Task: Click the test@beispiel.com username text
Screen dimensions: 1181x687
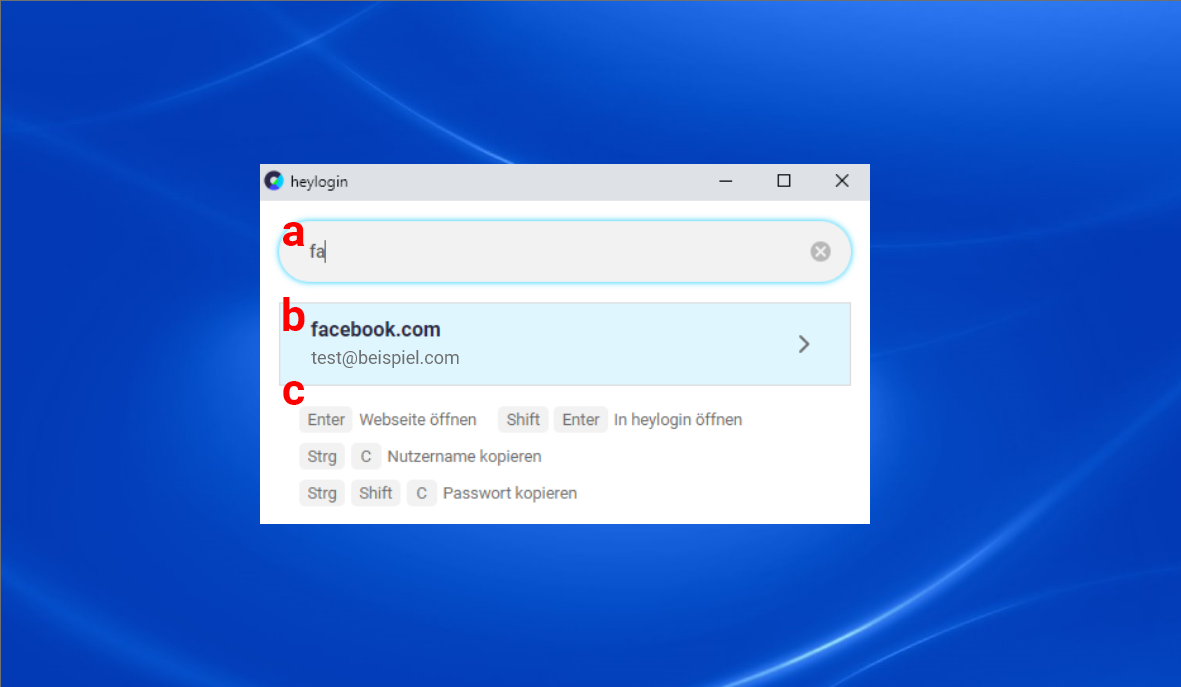Action: click(385, 358)
